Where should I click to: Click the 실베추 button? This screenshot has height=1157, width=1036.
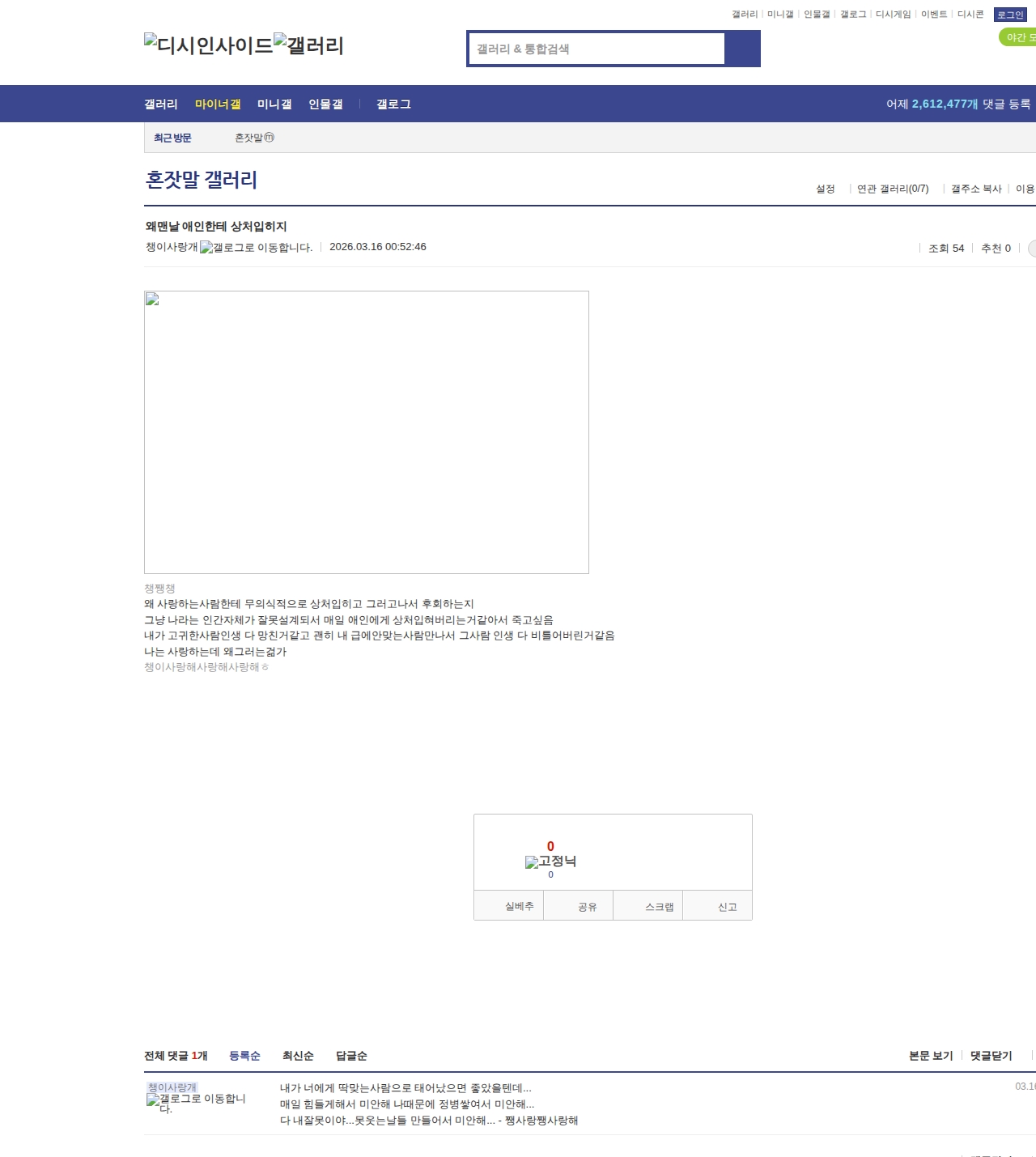(x=509, y=906)
